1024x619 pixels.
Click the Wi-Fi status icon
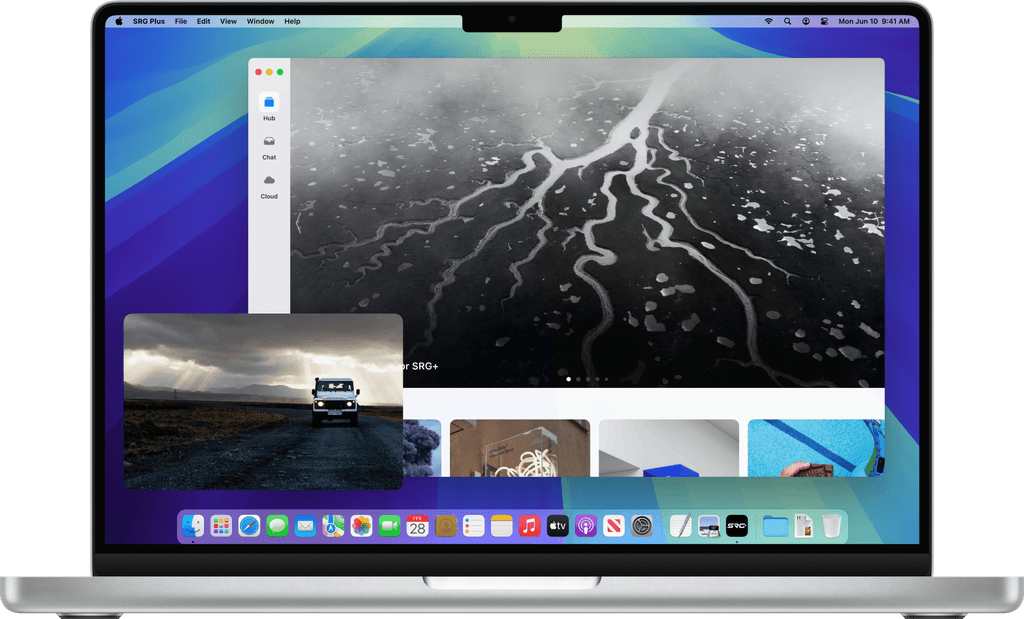click(x=769, y=21)
